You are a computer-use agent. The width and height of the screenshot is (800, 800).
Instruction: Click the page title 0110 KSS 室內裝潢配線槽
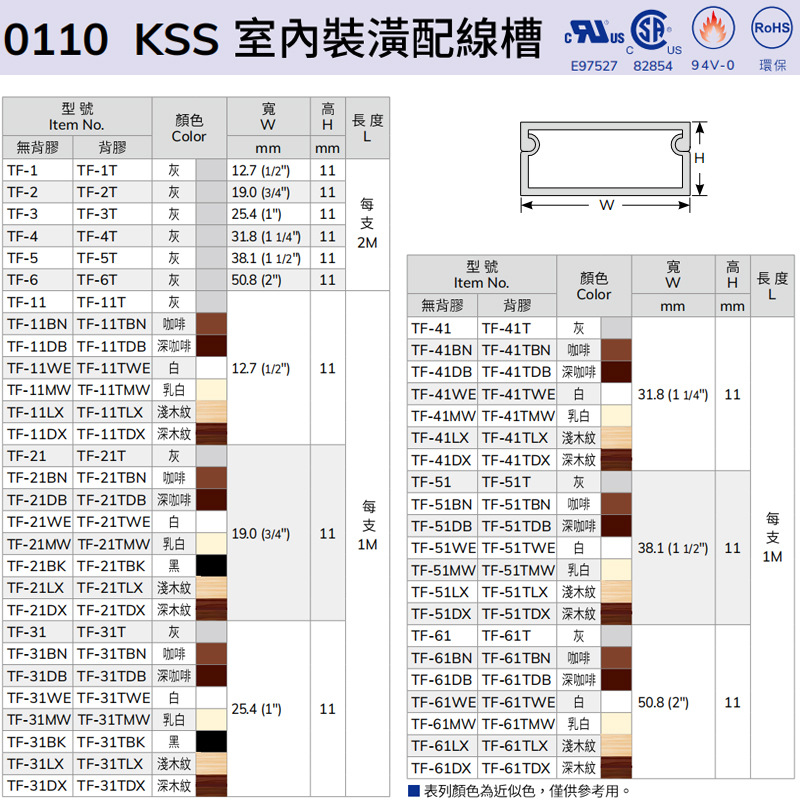pyautogui.click(x=272, y=38)
